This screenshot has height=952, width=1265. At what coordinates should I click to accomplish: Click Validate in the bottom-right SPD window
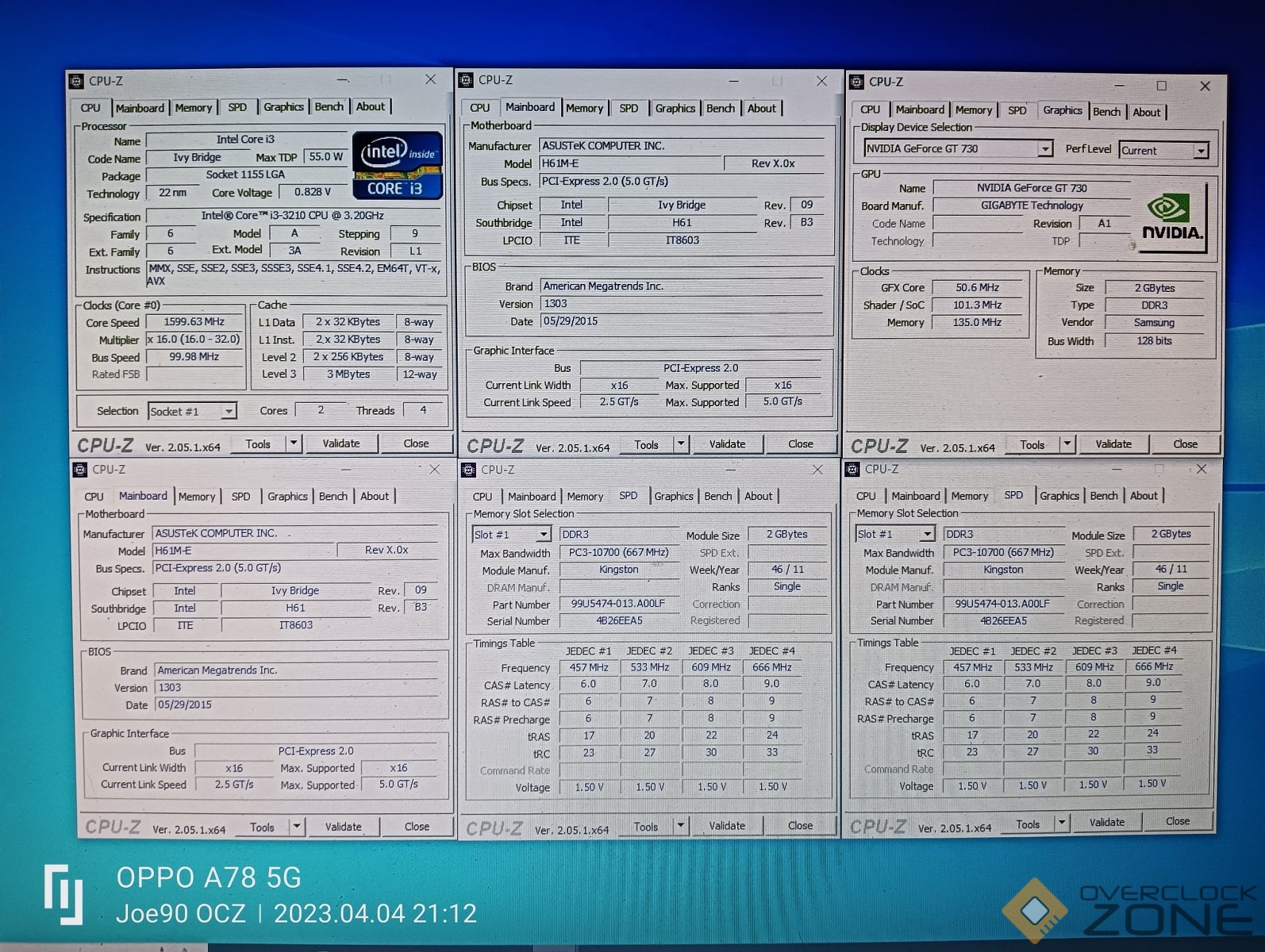point(1107,823)
